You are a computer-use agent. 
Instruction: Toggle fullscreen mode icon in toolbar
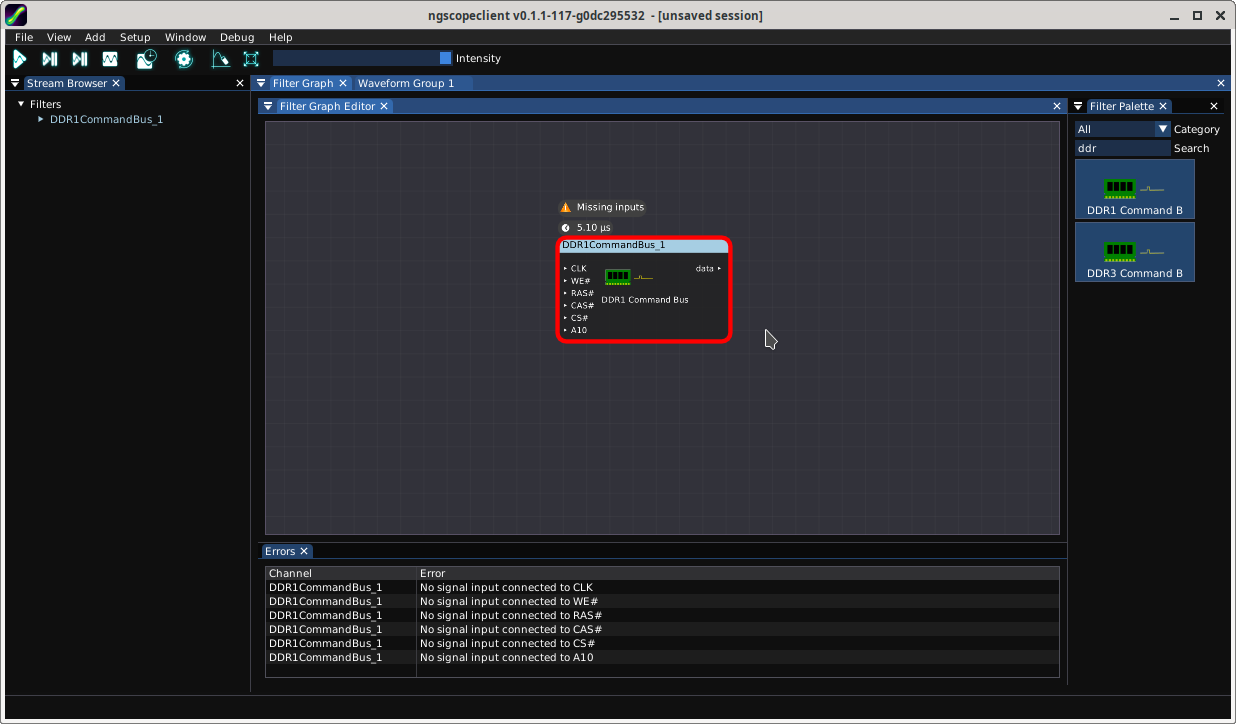pos(251,59)
